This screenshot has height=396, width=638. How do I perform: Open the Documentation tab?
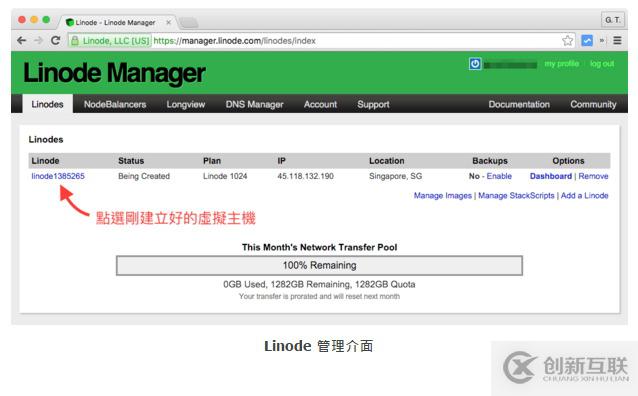click(519, 104)
